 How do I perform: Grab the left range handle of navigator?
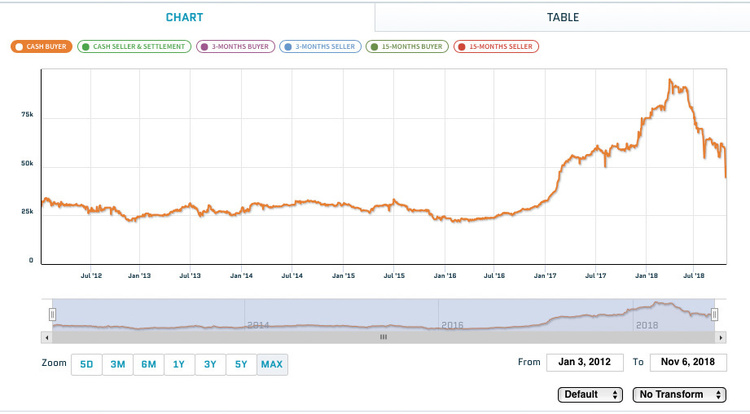pyautogui.click(x=52, y=315)
